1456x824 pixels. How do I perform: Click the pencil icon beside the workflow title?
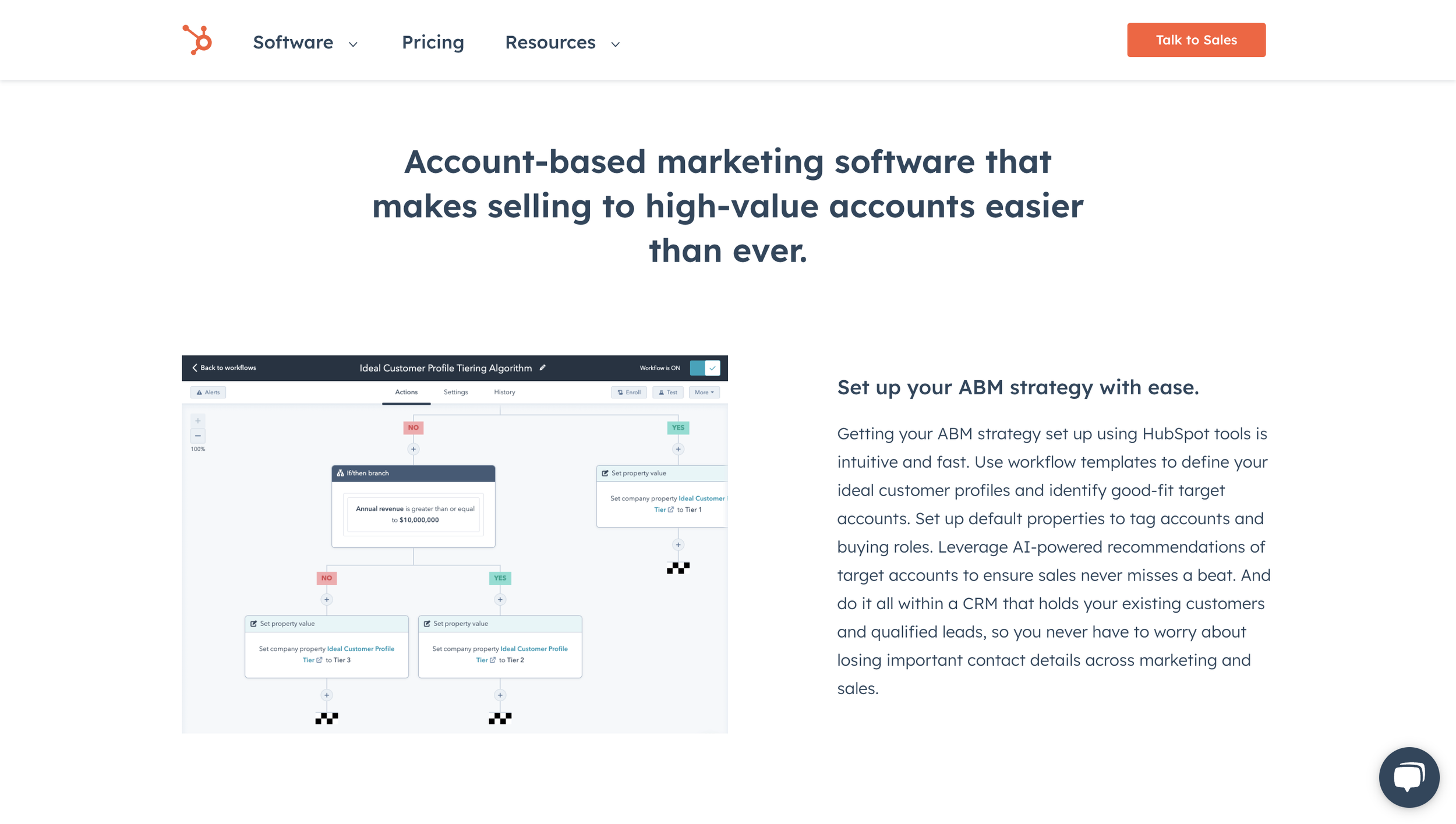543,367
